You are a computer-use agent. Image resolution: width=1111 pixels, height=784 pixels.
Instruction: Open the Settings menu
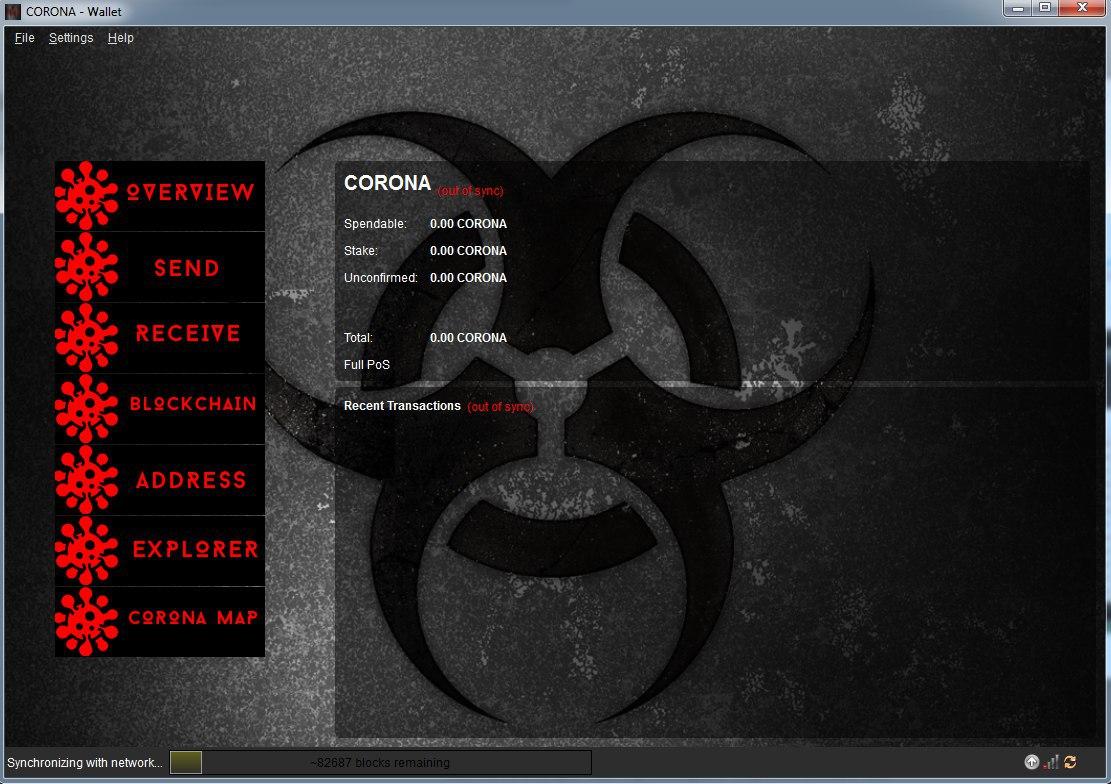[71, 38]
